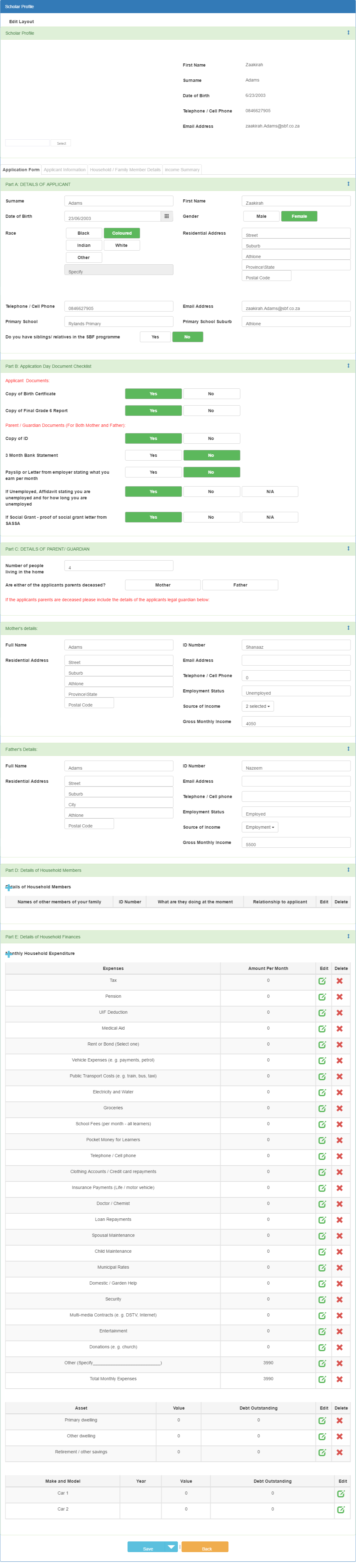The width and height of the screenshot is (356, 1568).
Task: Click the orange Back button
Action: coord(205,1547)
